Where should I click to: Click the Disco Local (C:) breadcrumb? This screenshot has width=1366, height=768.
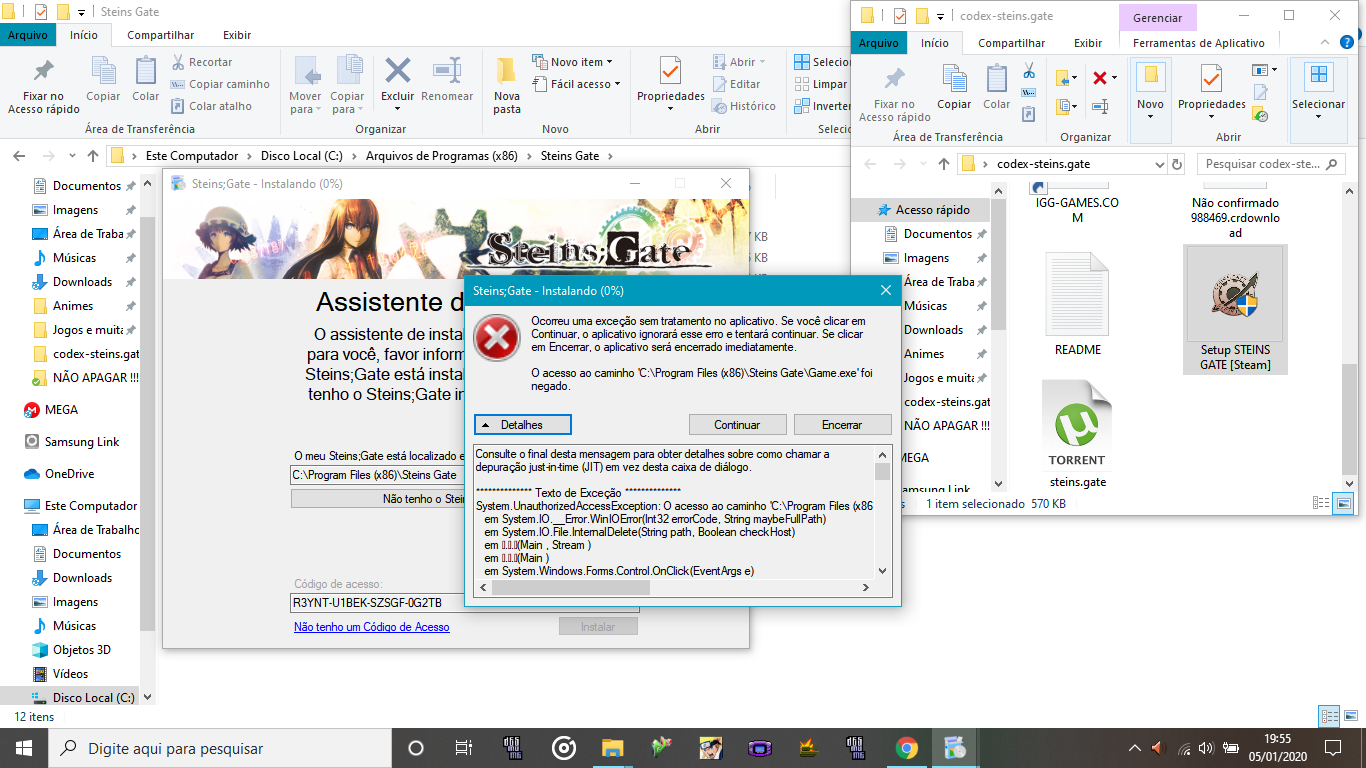[x=301, y=156]
